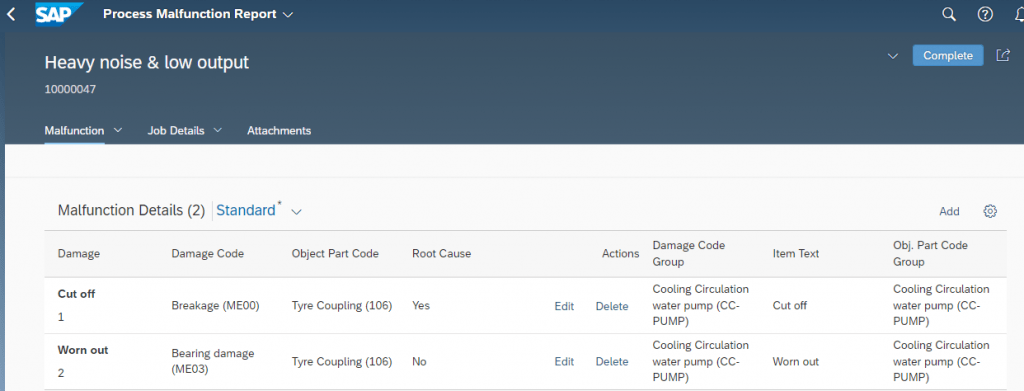Click the Malfunction Details (2) heading
The width and height of the screenshot is (1024, 391).
coord(132,210)
